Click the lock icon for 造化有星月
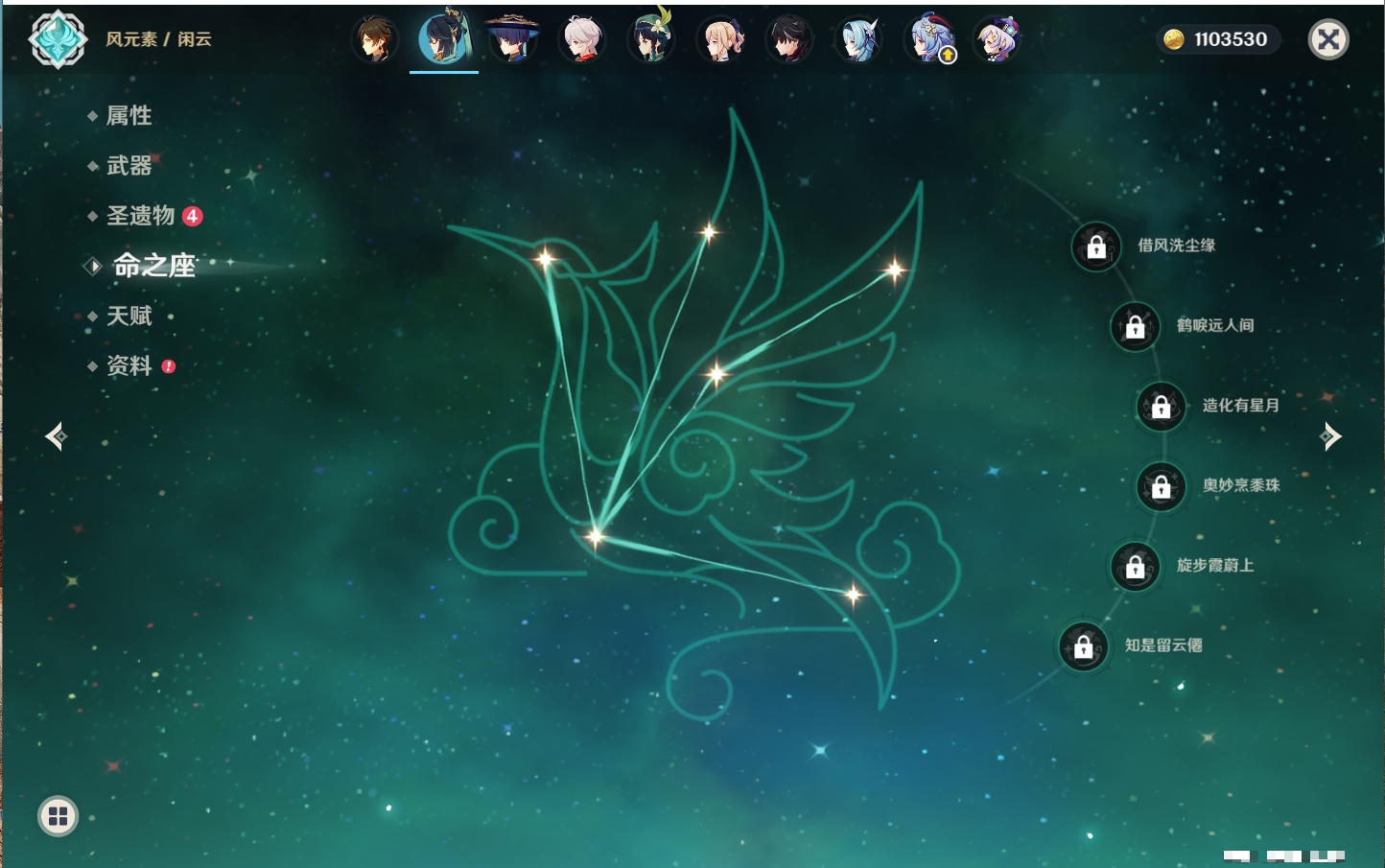Image resolution: width=1385 pixels, height=868 pixels. coord(1162,406)
